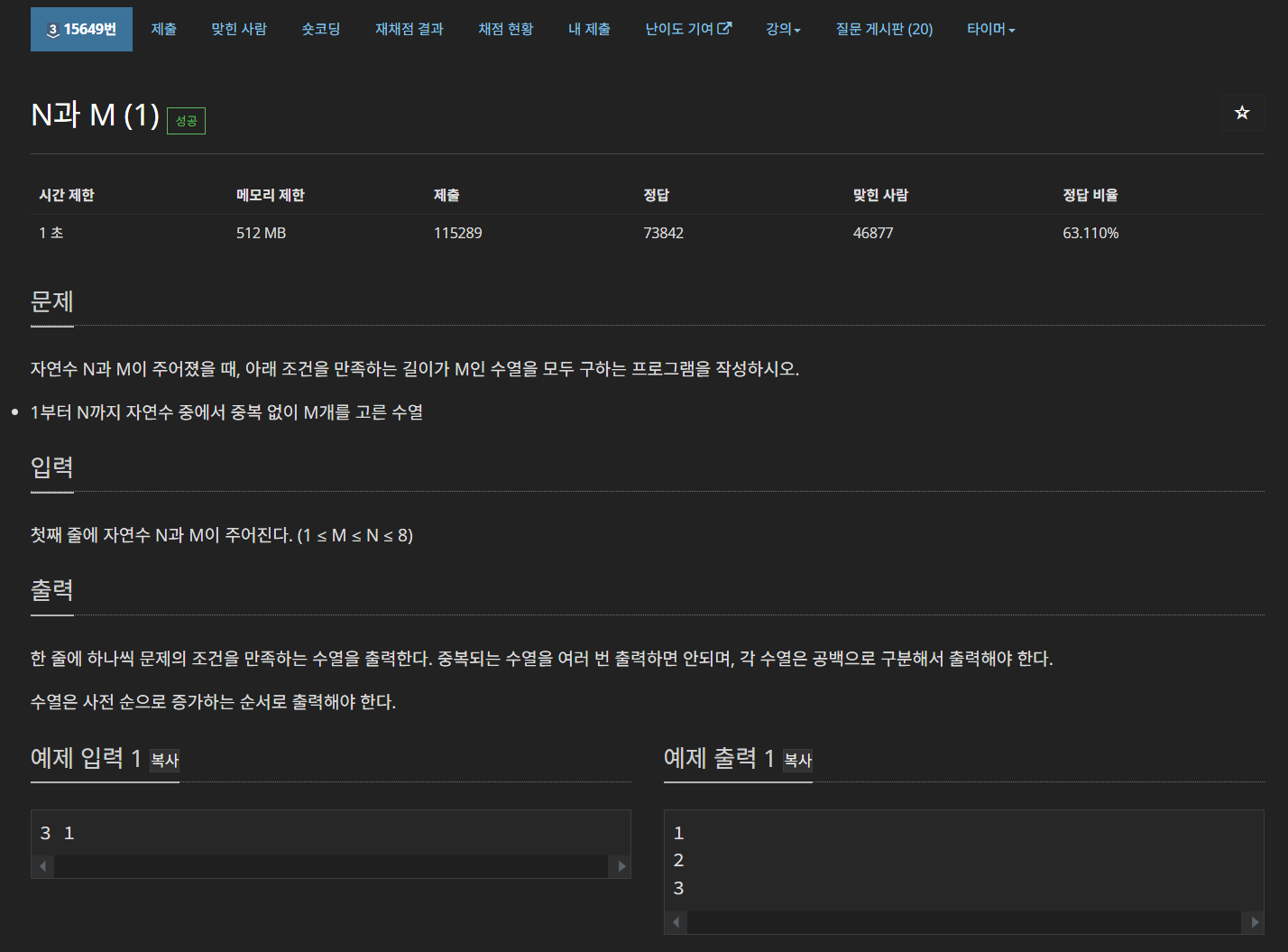Click the line 수열은 사전 순으로 증가하는 순서로
This screenshot has height=952, width=1288.
point(213,702)
